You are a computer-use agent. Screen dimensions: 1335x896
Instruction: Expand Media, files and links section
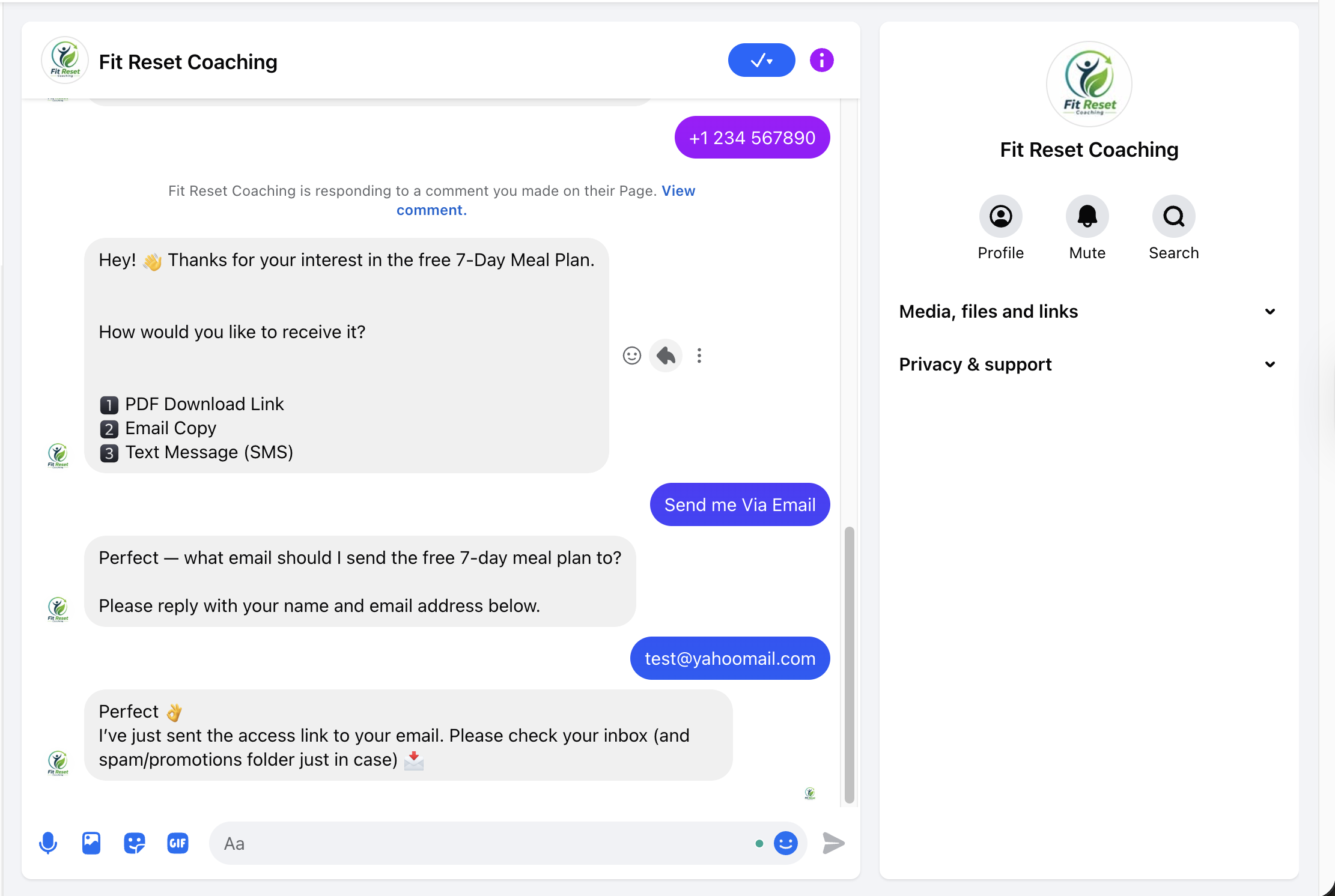1088,312
